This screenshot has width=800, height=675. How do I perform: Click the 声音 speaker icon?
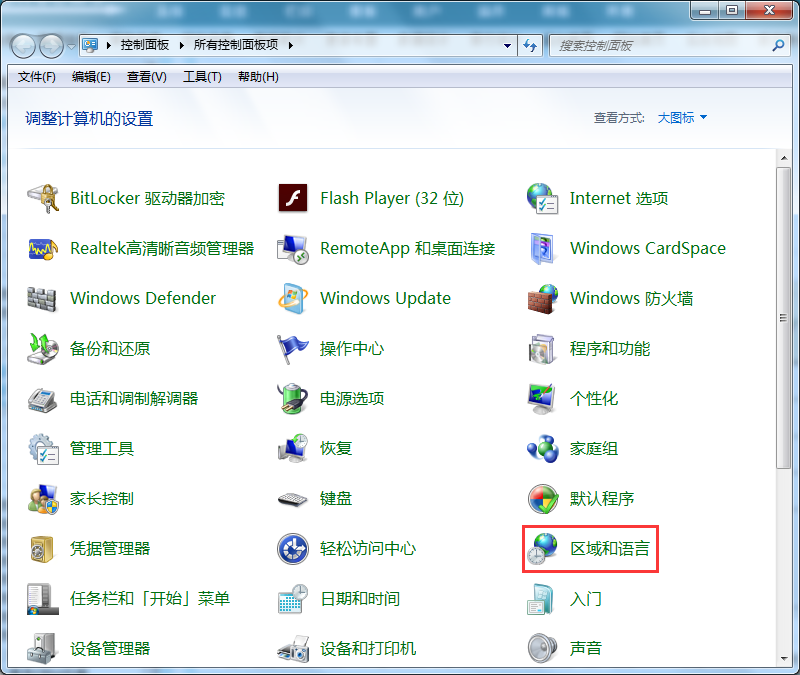pyautogui.click(x=542, y=648)
